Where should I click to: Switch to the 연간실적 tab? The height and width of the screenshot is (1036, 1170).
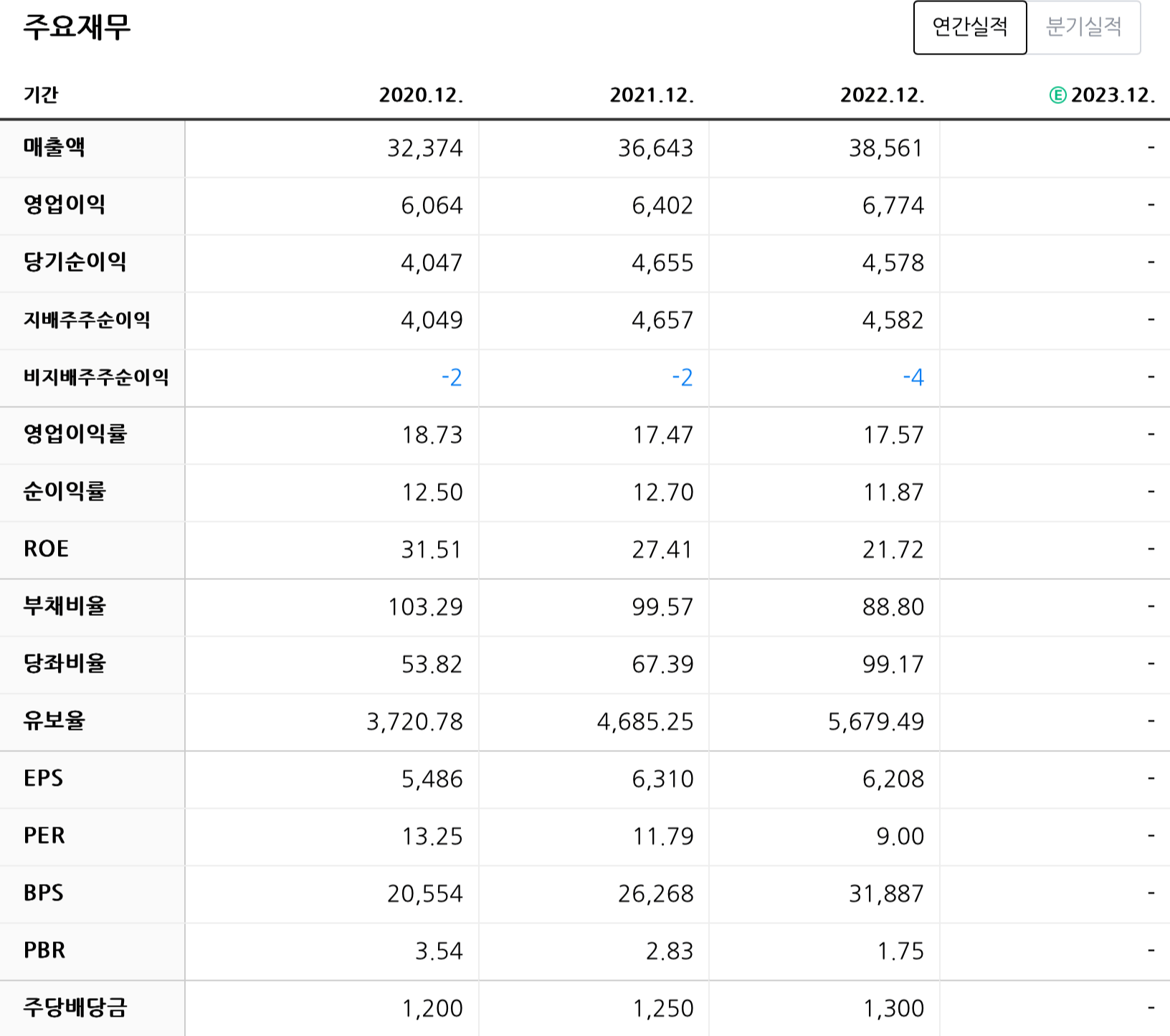[x=970, y=27]
